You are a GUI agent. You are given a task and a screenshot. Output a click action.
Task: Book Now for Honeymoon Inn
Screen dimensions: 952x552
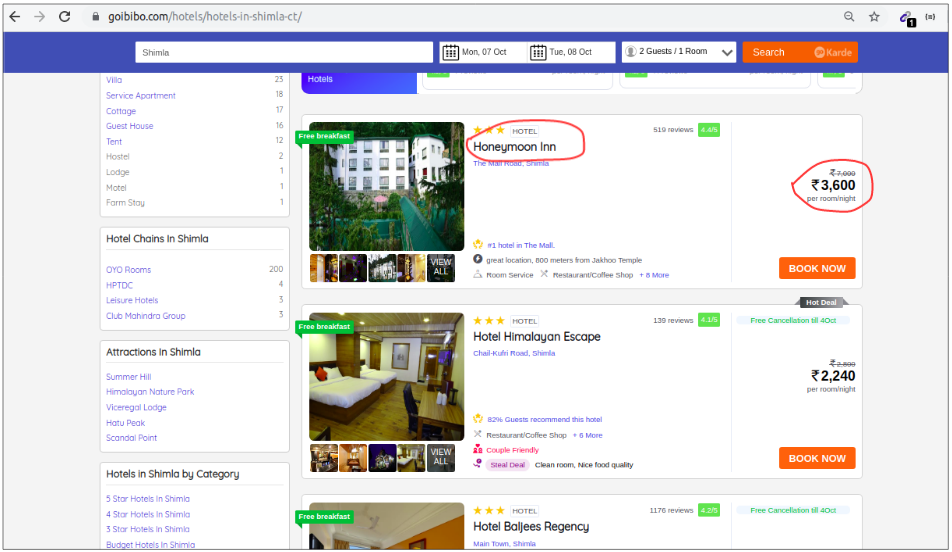click(x=817, y=268)
